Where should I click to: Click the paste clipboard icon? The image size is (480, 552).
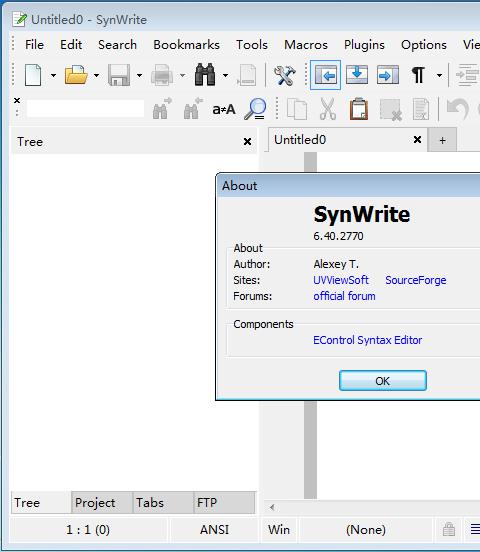pos(359,109)
